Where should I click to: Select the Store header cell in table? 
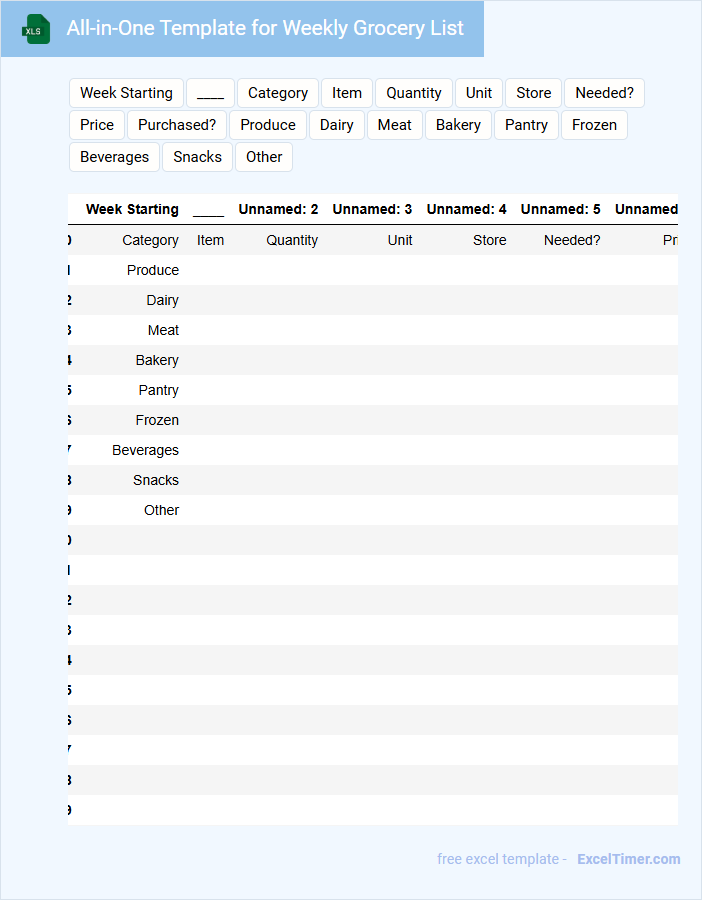[489, 240]
